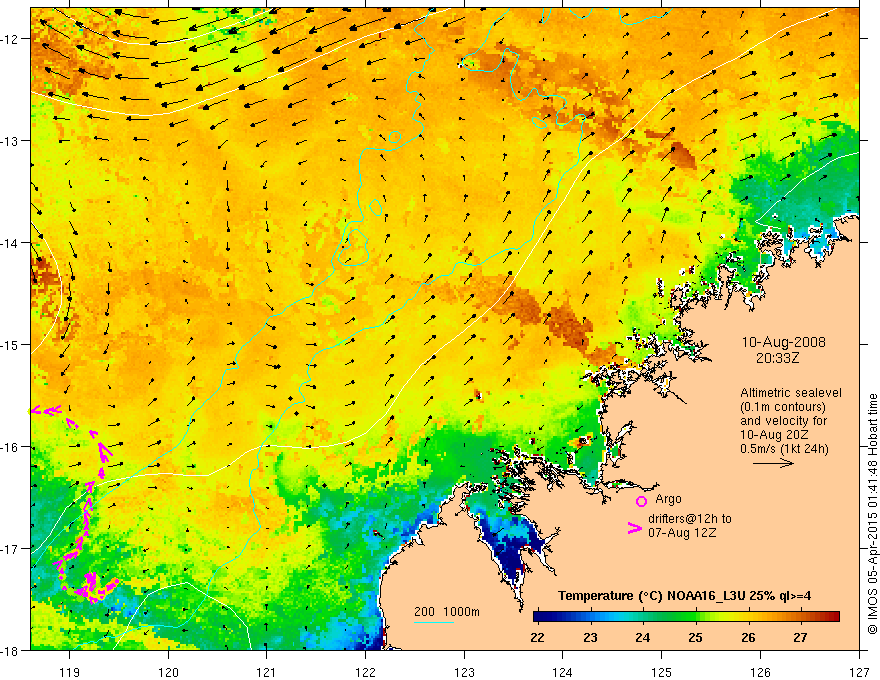Click the '10-Aug 20Z' velocity date text

coord(775,435)
